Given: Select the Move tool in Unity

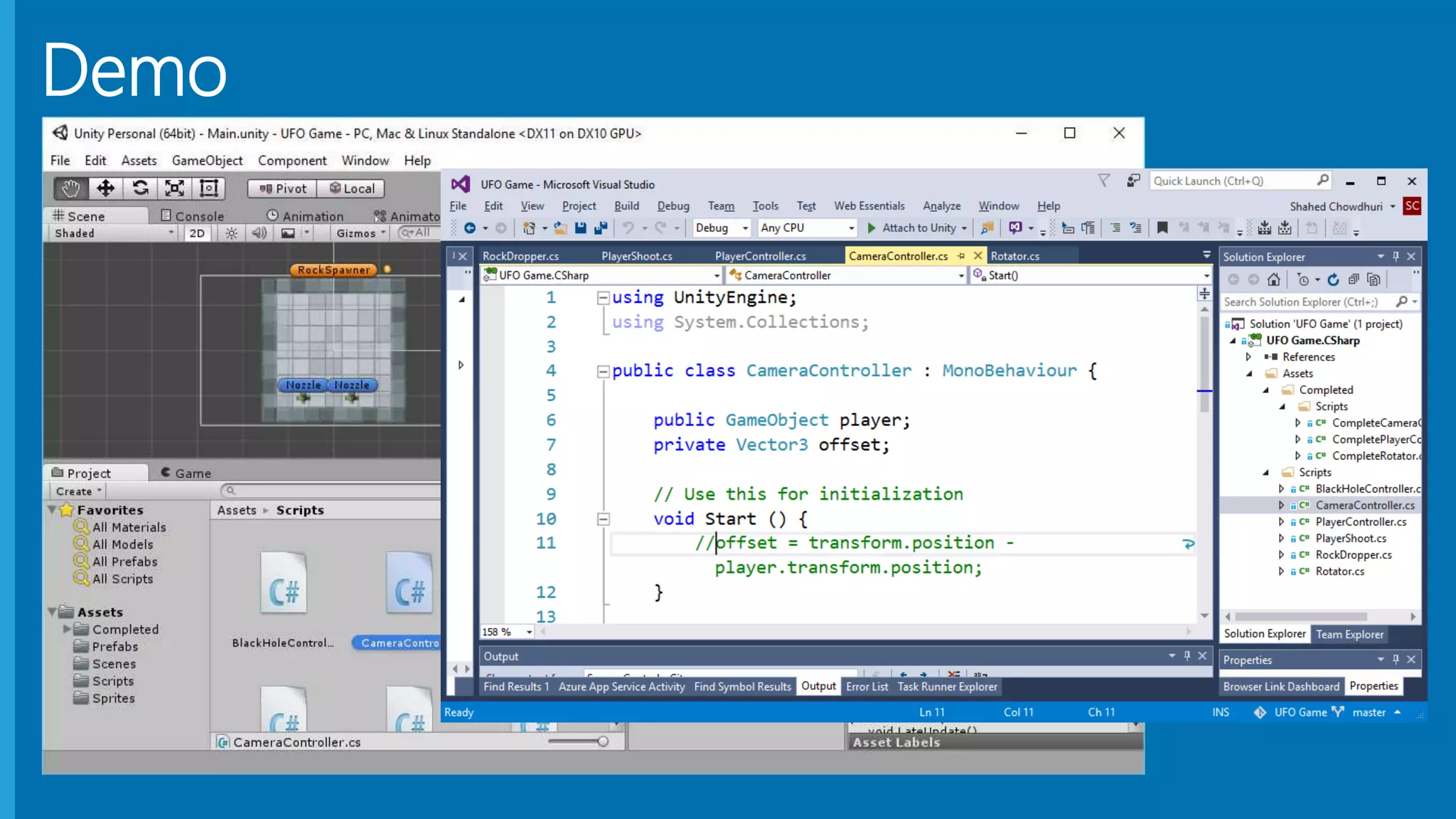Looking at the screenshot, I should 105,188.
